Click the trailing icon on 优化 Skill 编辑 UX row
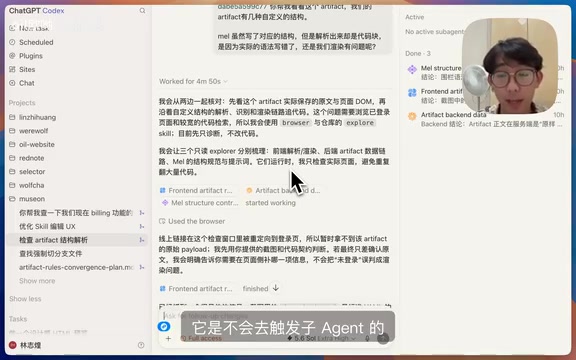The width and height of the screenshot is (576, 360). (x=141, y=226)
